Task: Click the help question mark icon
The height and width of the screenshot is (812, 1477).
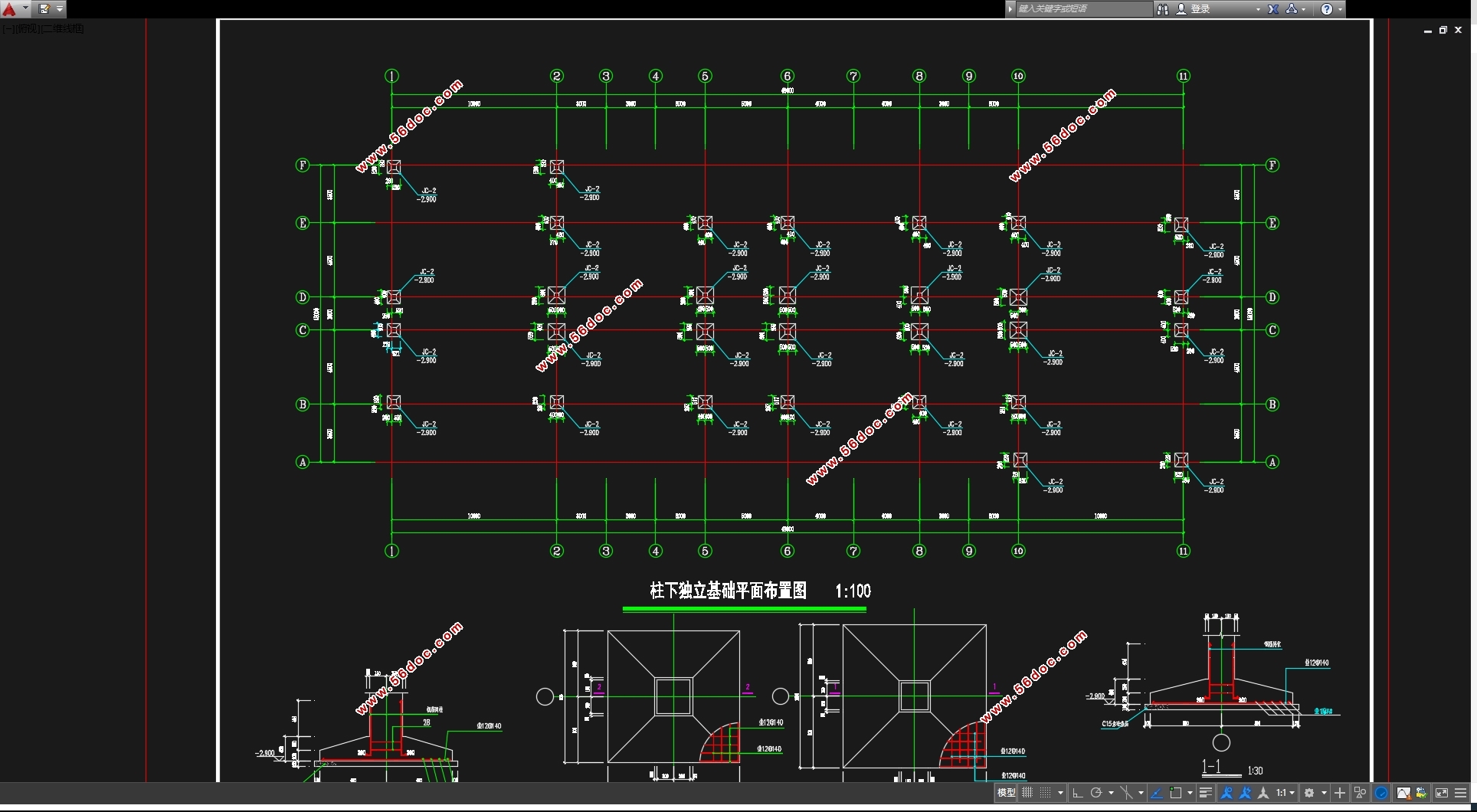Action: (1327, 9)
